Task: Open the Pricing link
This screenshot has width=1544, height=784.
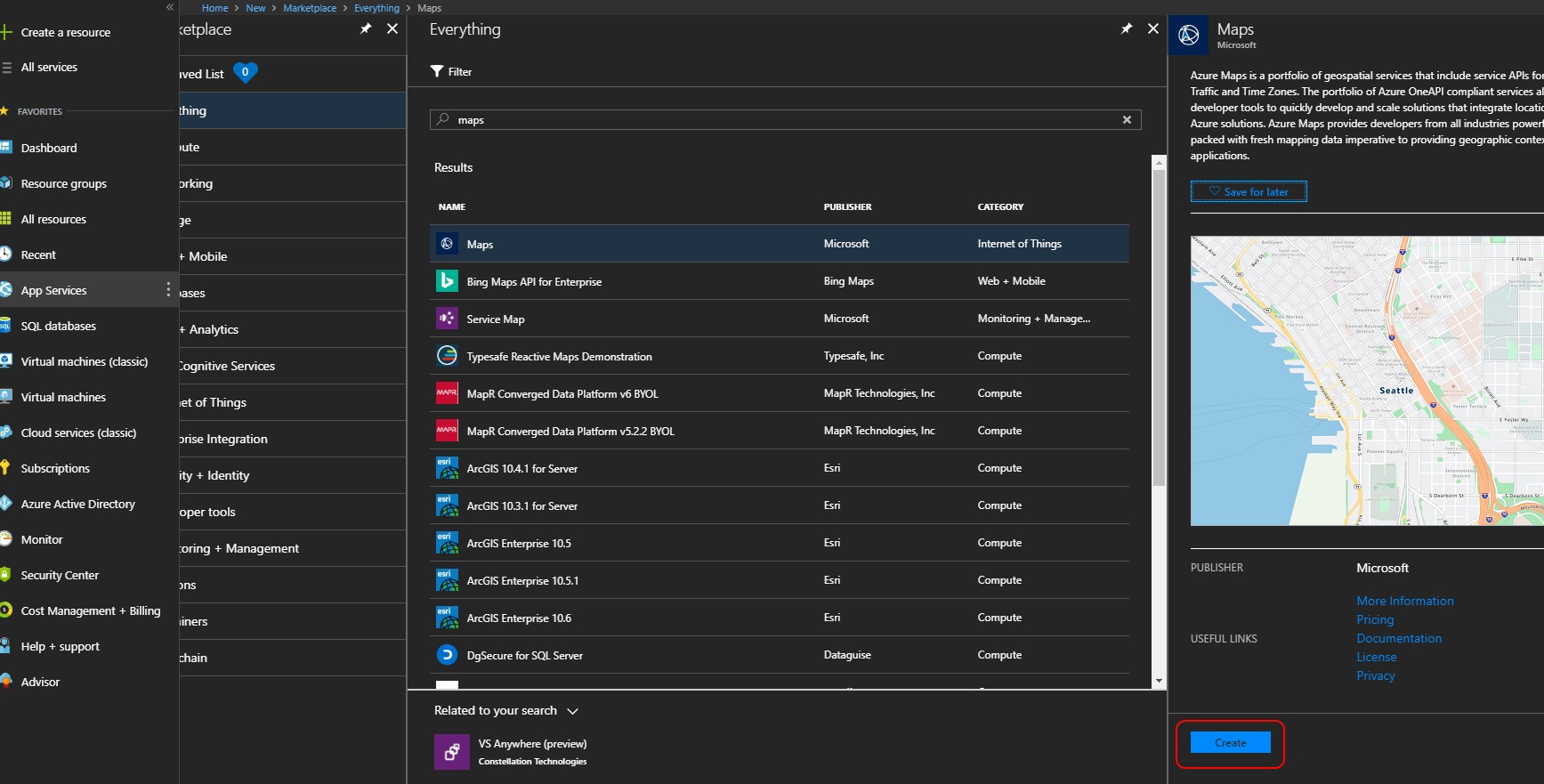Action: coord(1375,619)
